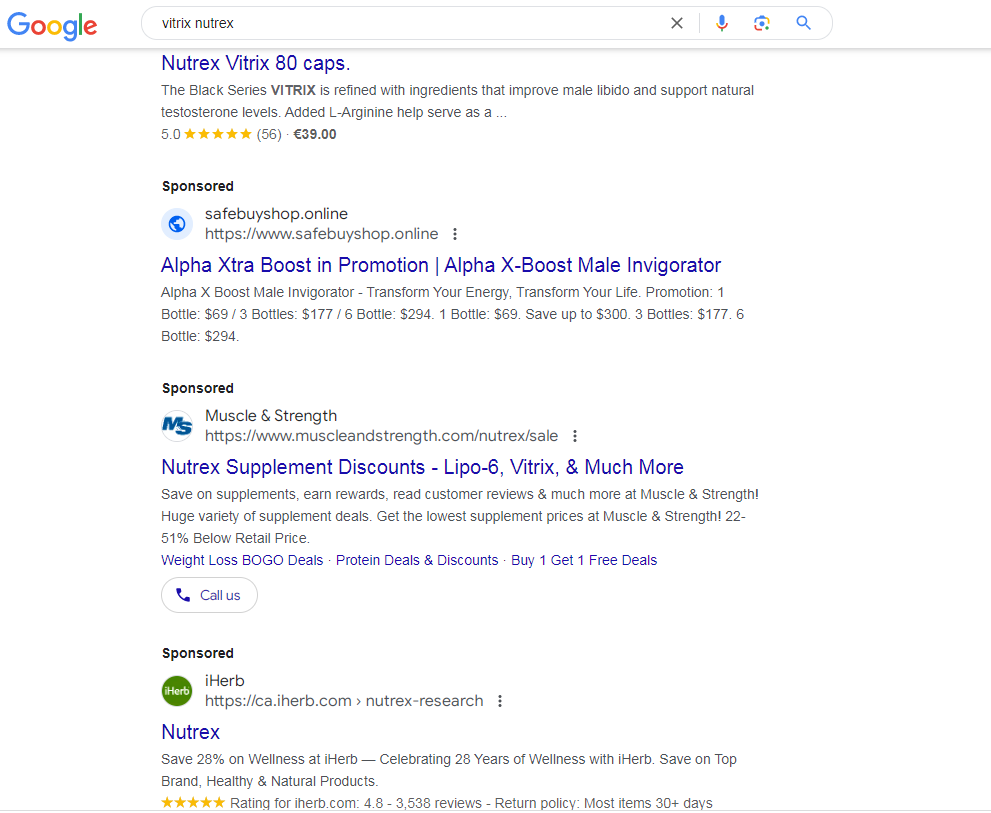Image resolution: width=991 pixels, height=813 pixels.
Task: Open the Protein Deals & Discounts sitelink
Action: [x=416, y=560]
